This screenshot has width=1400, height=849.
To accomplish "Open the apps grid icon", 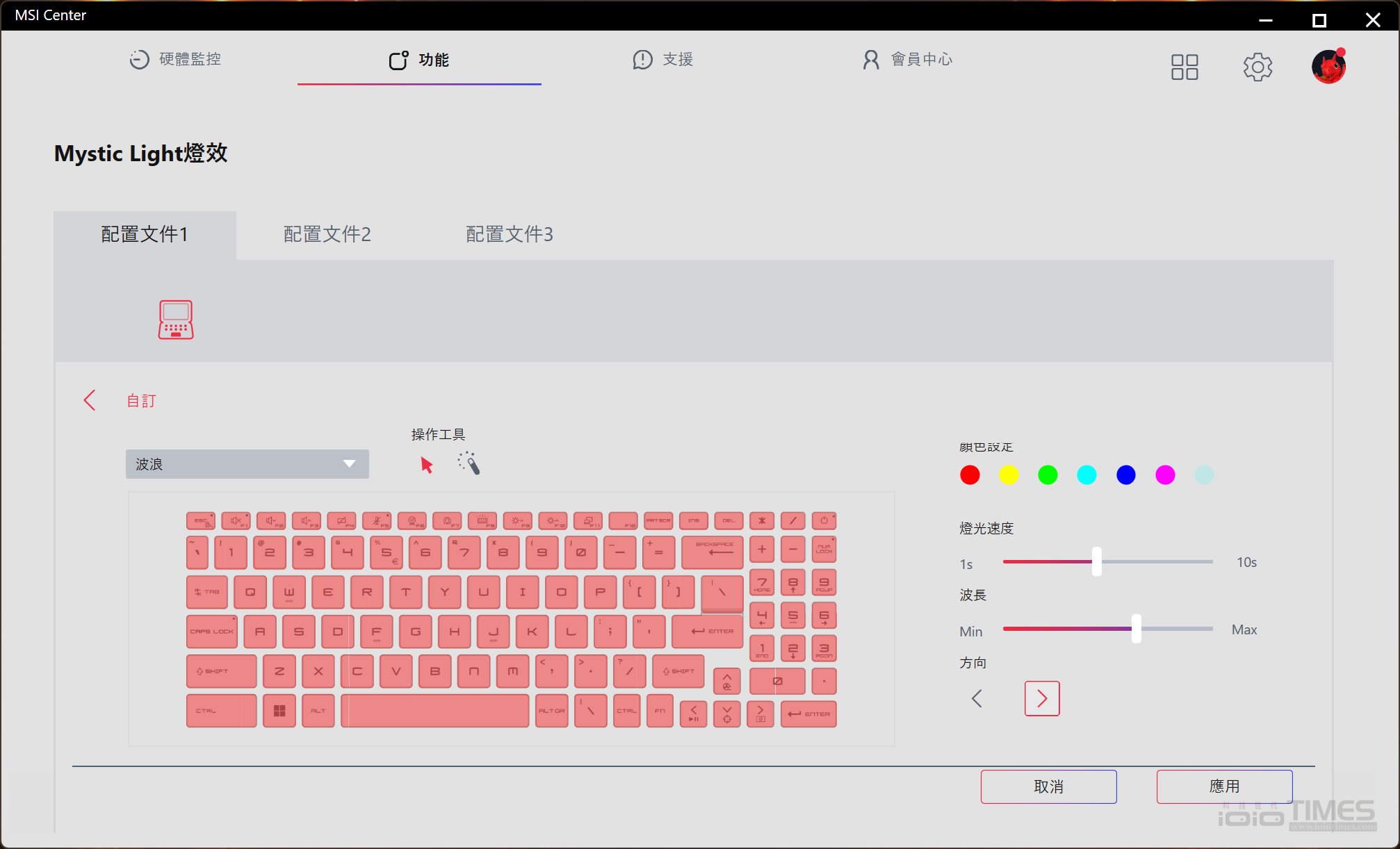I will click(x=1185, y=67).
